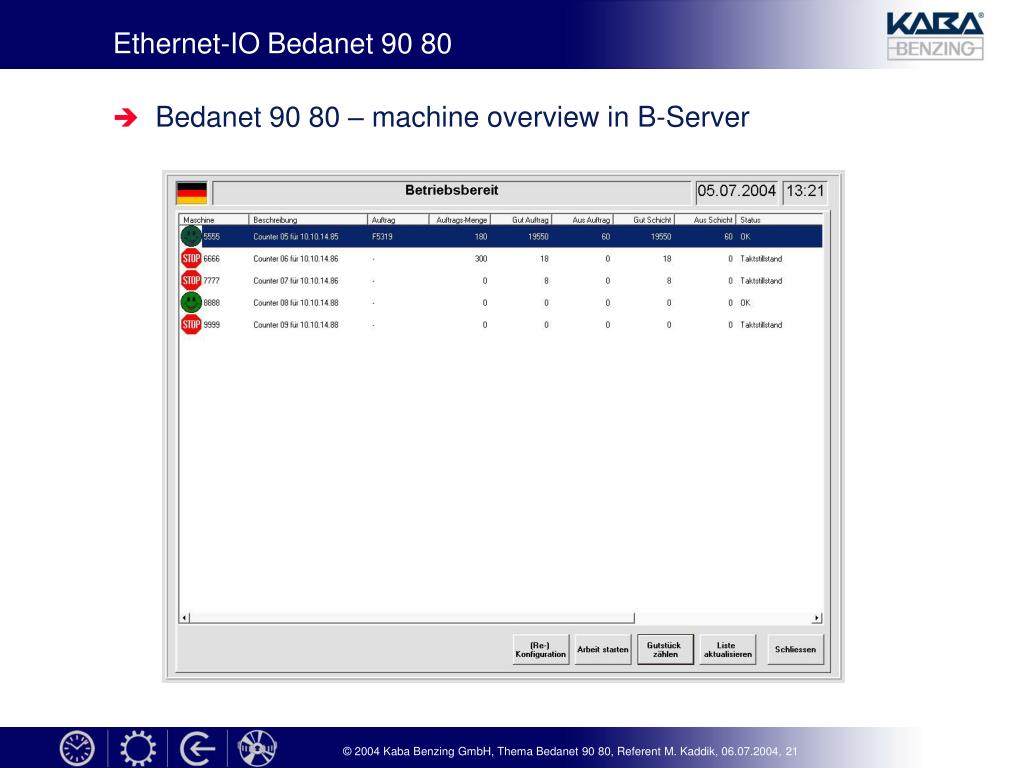Close the window with Schliessen button
This screenshot has height=768, width=1024.
795,650
